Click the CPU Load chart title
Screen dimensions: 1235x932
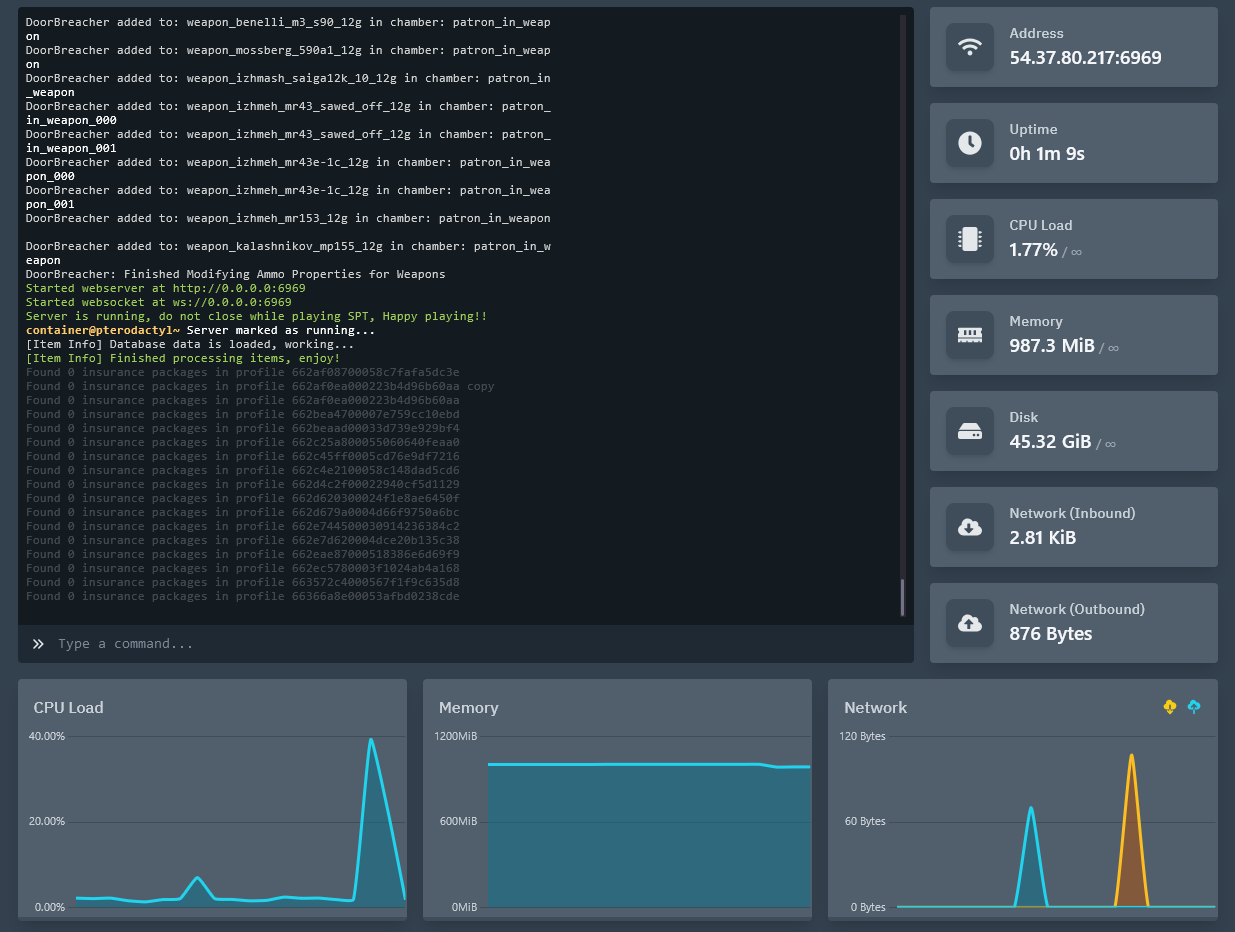point(69,707)
